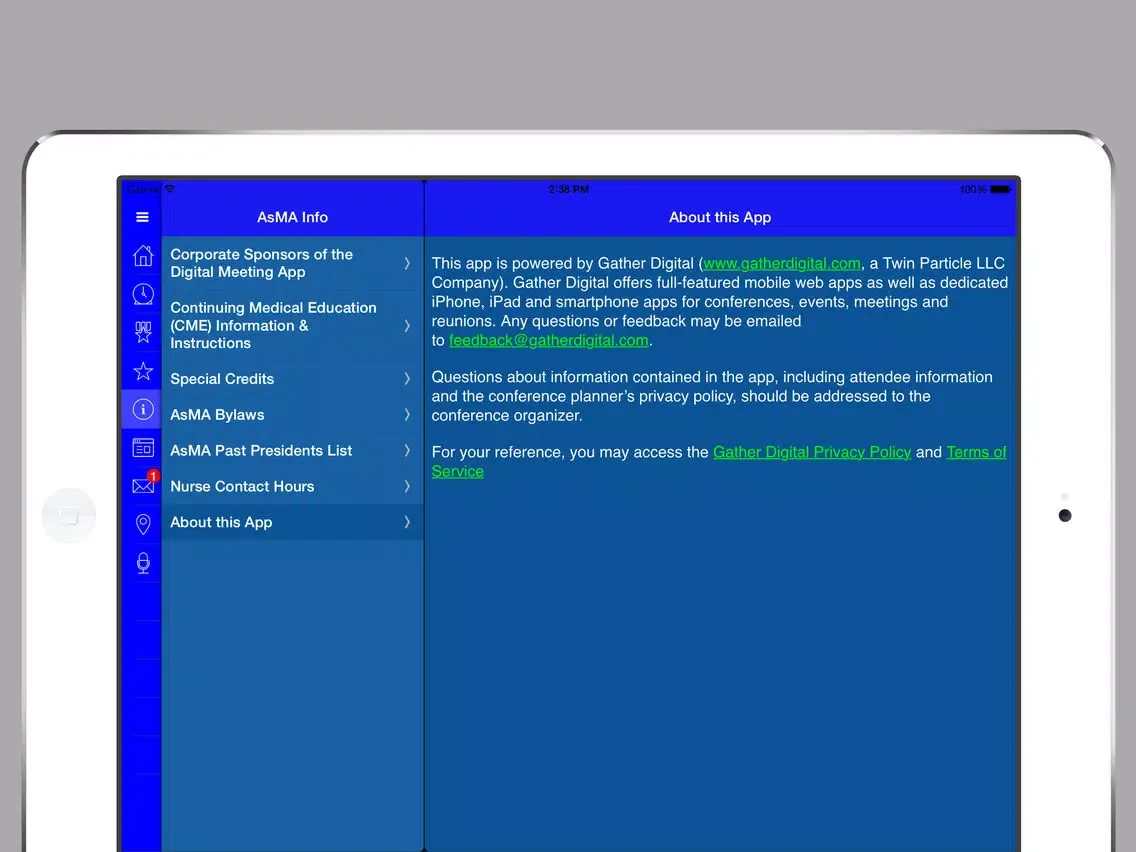This screenshot has width=1136, height=852.
Task: Select About this App list item
Action: pos(292,522)
